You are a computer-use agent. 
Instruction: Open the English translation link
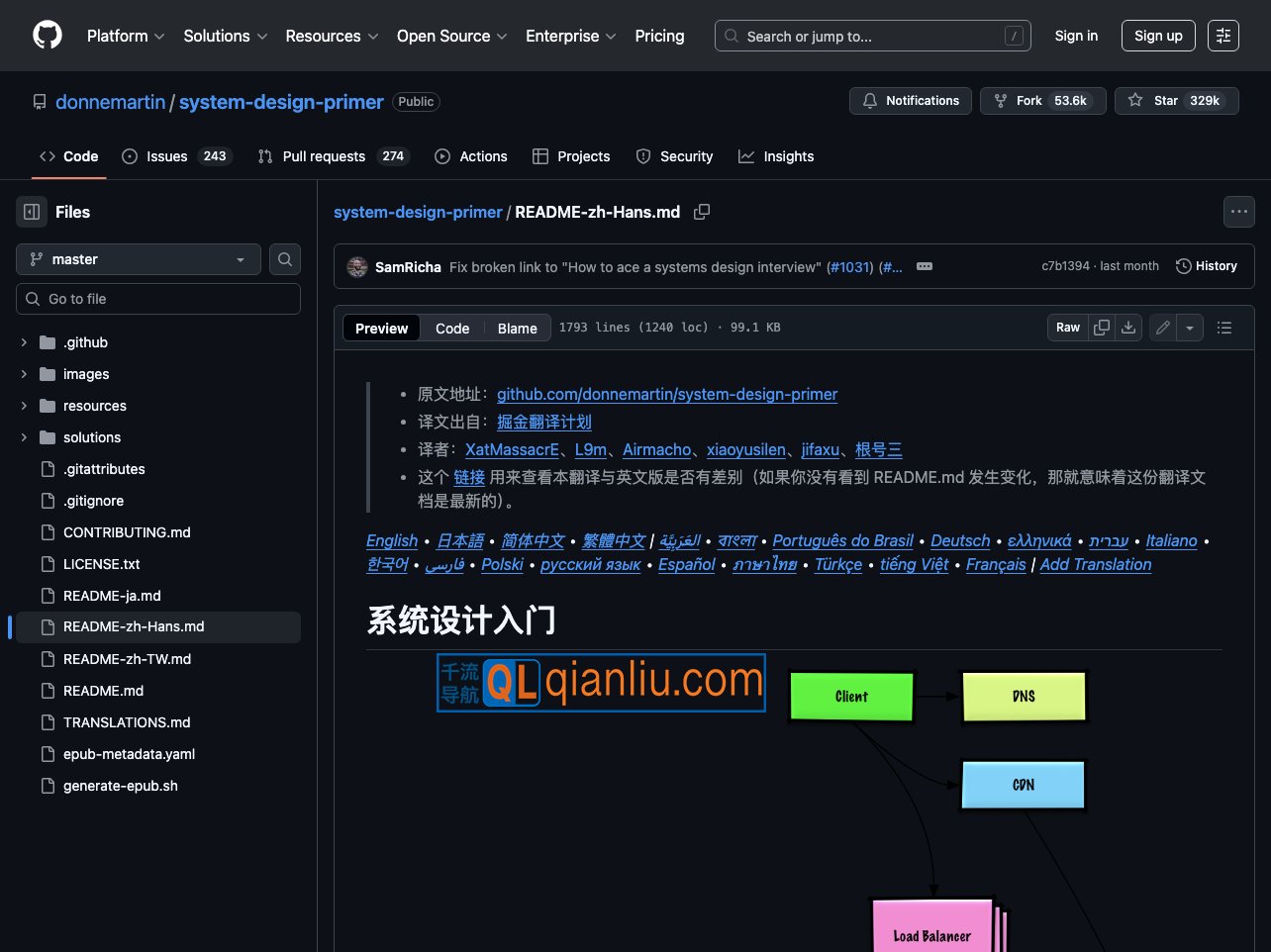coord(392,540)
